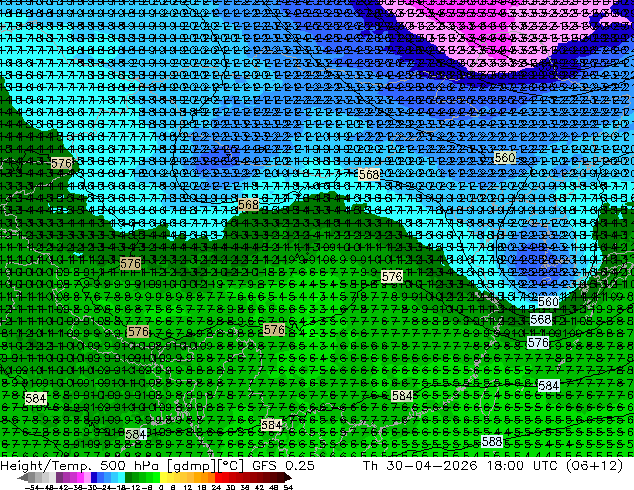Select the cyan legend swatch
Image resolution: width=634 pixels, height=490 pixels.
(x=121, y=477)
